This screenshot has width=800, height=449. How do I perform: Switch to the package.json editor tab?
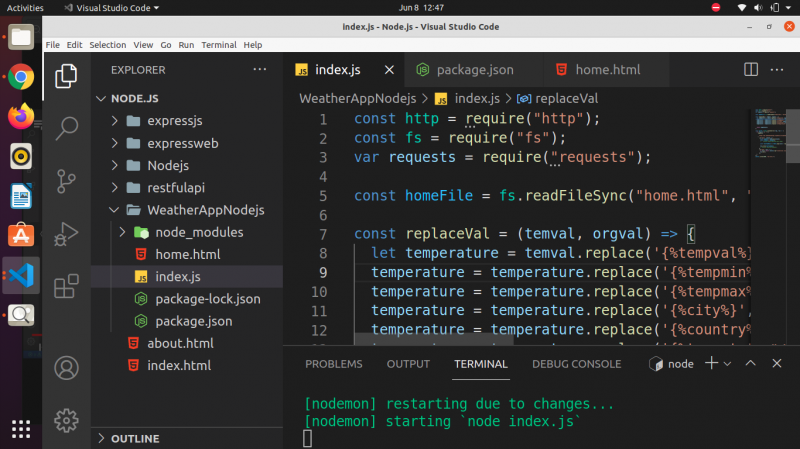(x=474, y=69)
